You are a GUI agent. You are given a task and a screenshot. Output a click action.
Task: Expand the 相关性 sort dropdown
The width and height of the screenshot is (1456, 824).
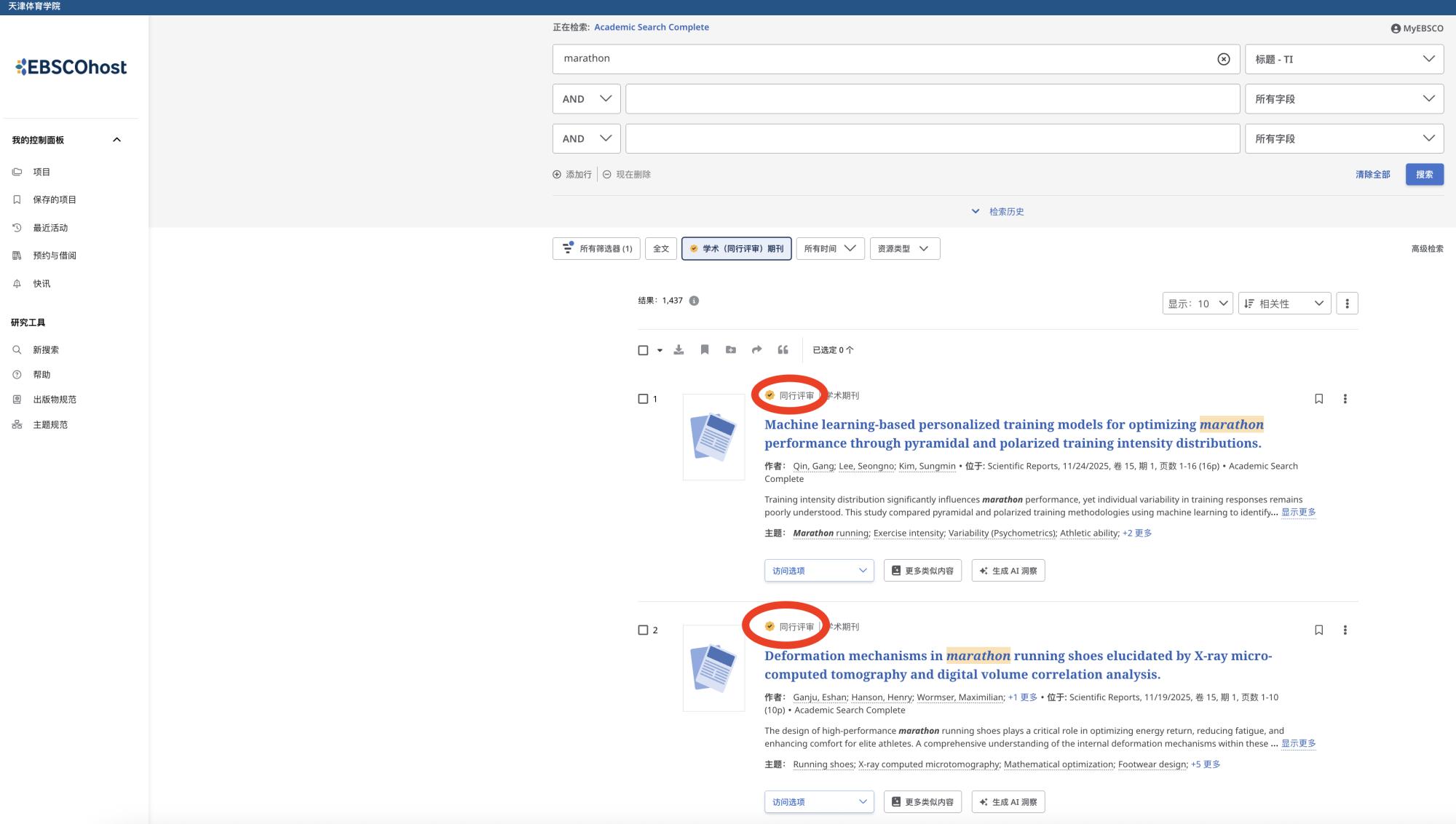(1284, 304)
